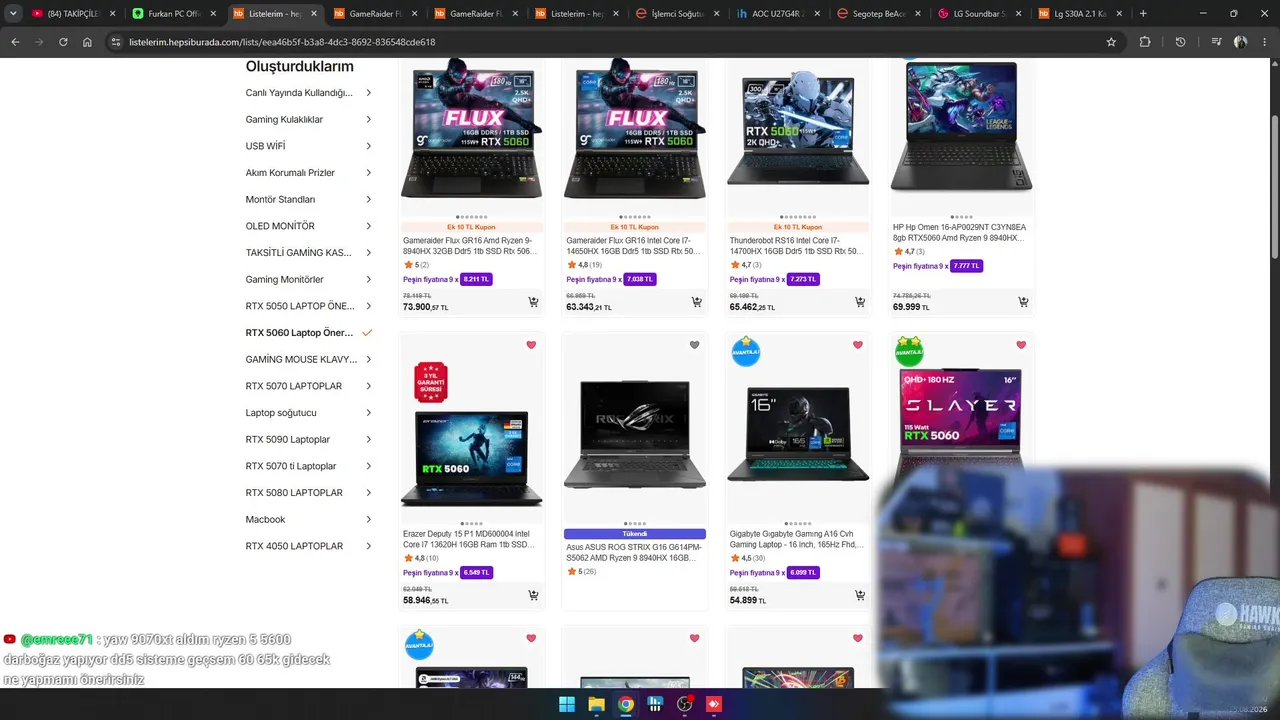1280x720 pixels.
Task: Expand the OLED MONİTÖR list chevron
Action: coord(368,226)
